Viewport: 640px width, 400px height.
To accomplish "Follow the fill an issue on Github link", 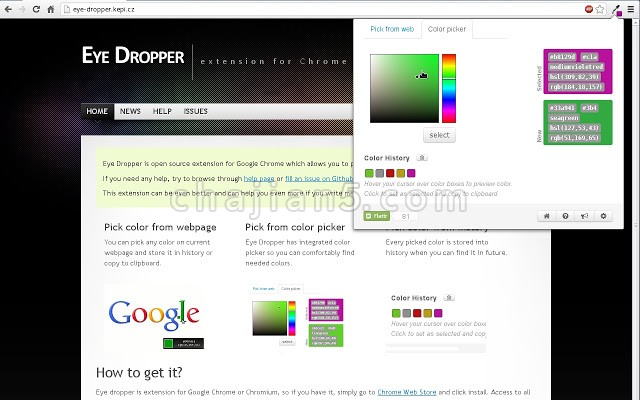I will [319, 179].
